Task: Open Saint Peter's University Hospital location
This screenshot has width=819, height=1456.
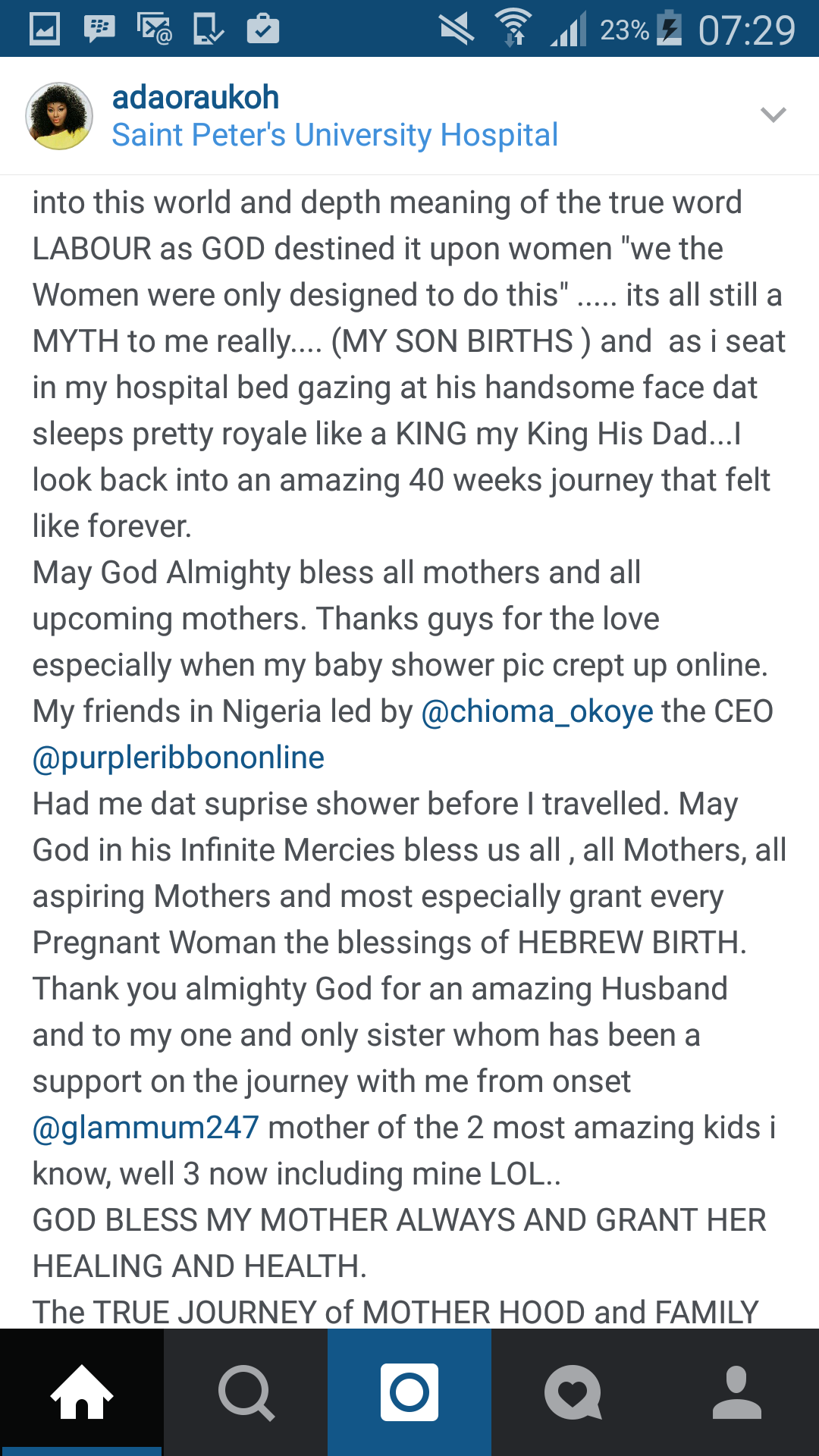Action: 334,136
